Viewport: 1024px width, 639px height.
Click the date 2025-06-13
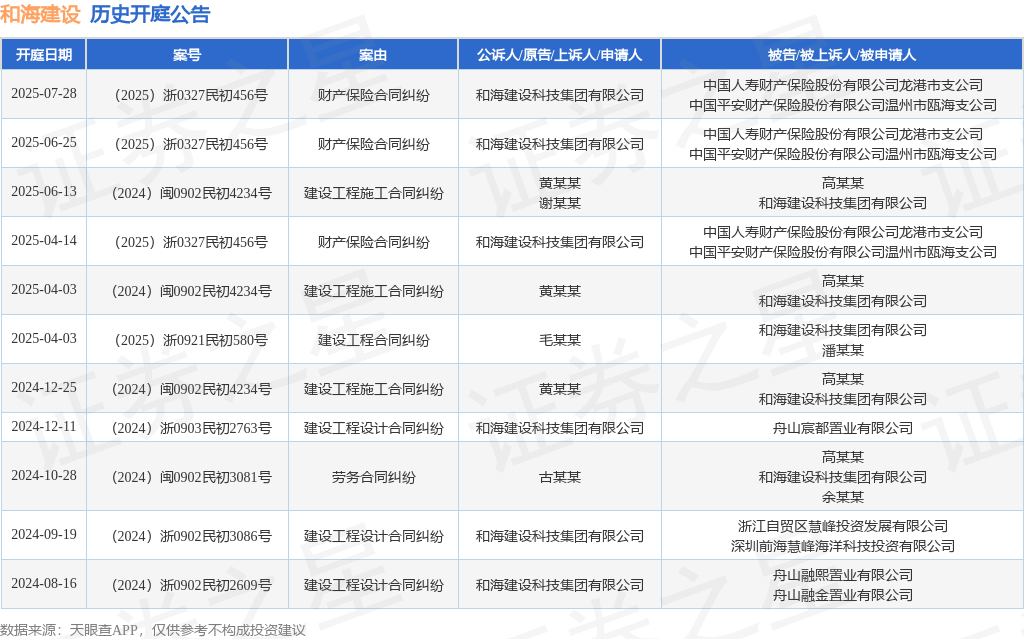tap(44, 191)
